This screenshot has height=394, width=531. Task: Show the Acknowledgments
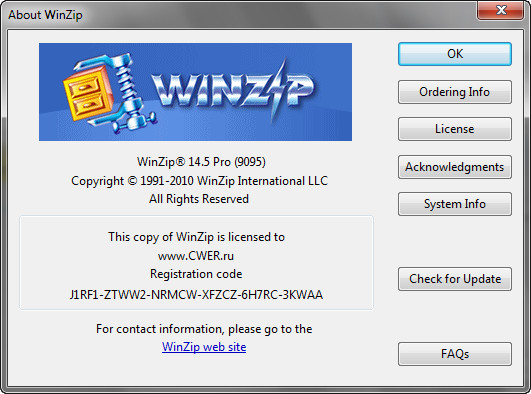pos(455,167)
